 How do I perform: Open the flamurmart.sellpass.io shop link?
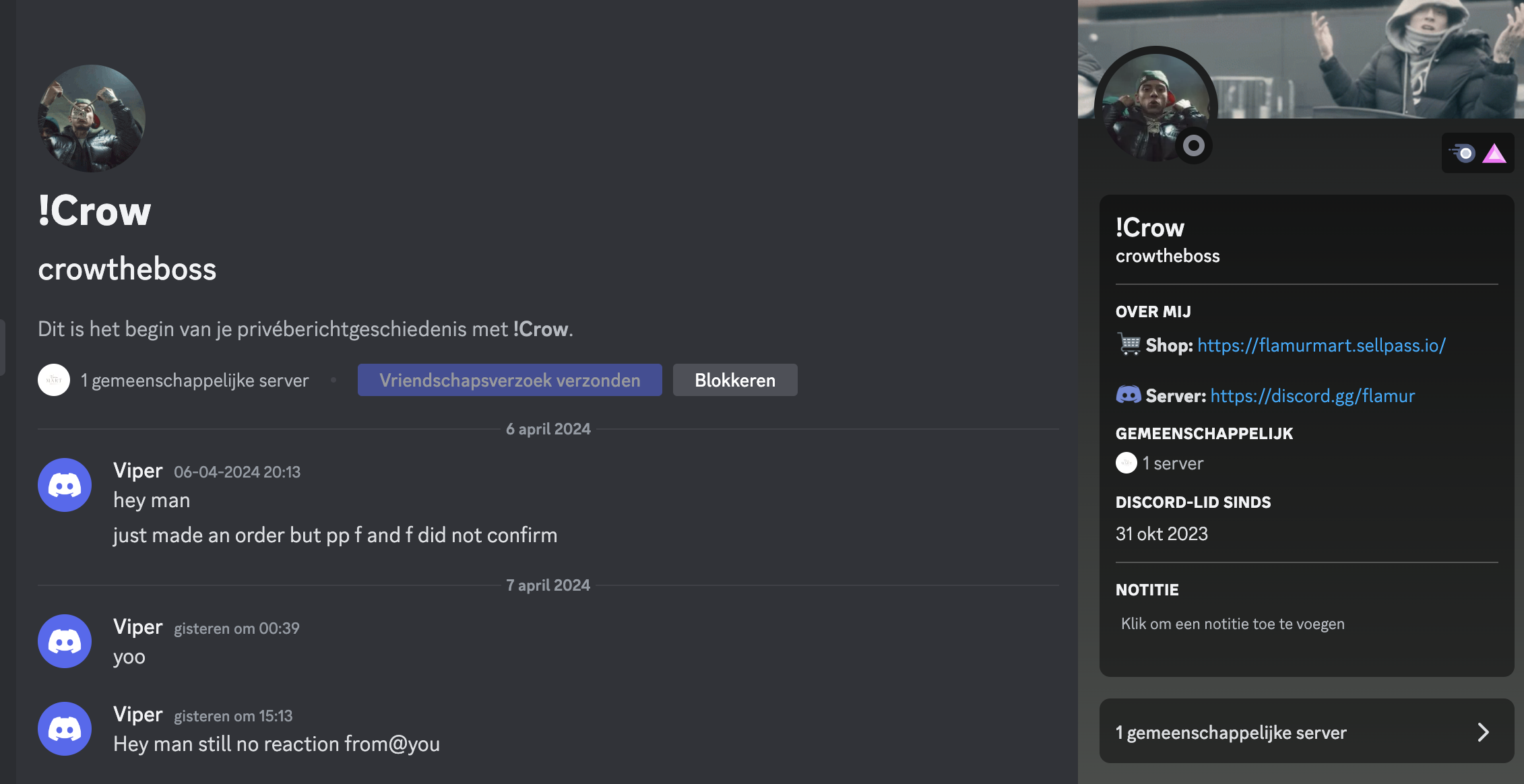(1321, 346)
